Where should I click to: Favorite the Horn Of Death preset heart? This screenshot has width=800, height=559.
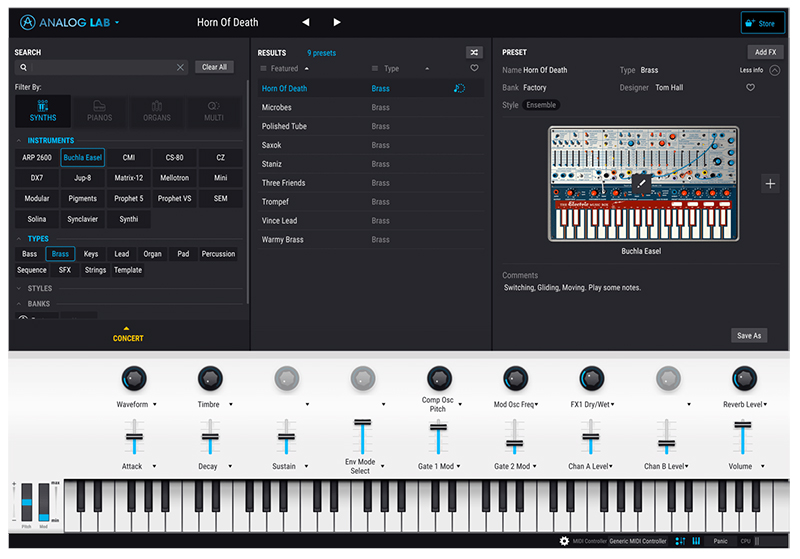tap(751, 87)
